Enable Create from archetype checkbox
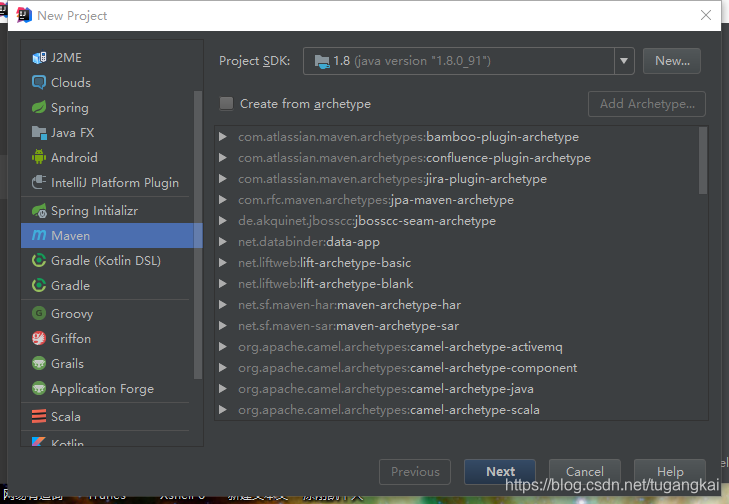The height and width of the screenshot is (504, 729). [226, 103]
